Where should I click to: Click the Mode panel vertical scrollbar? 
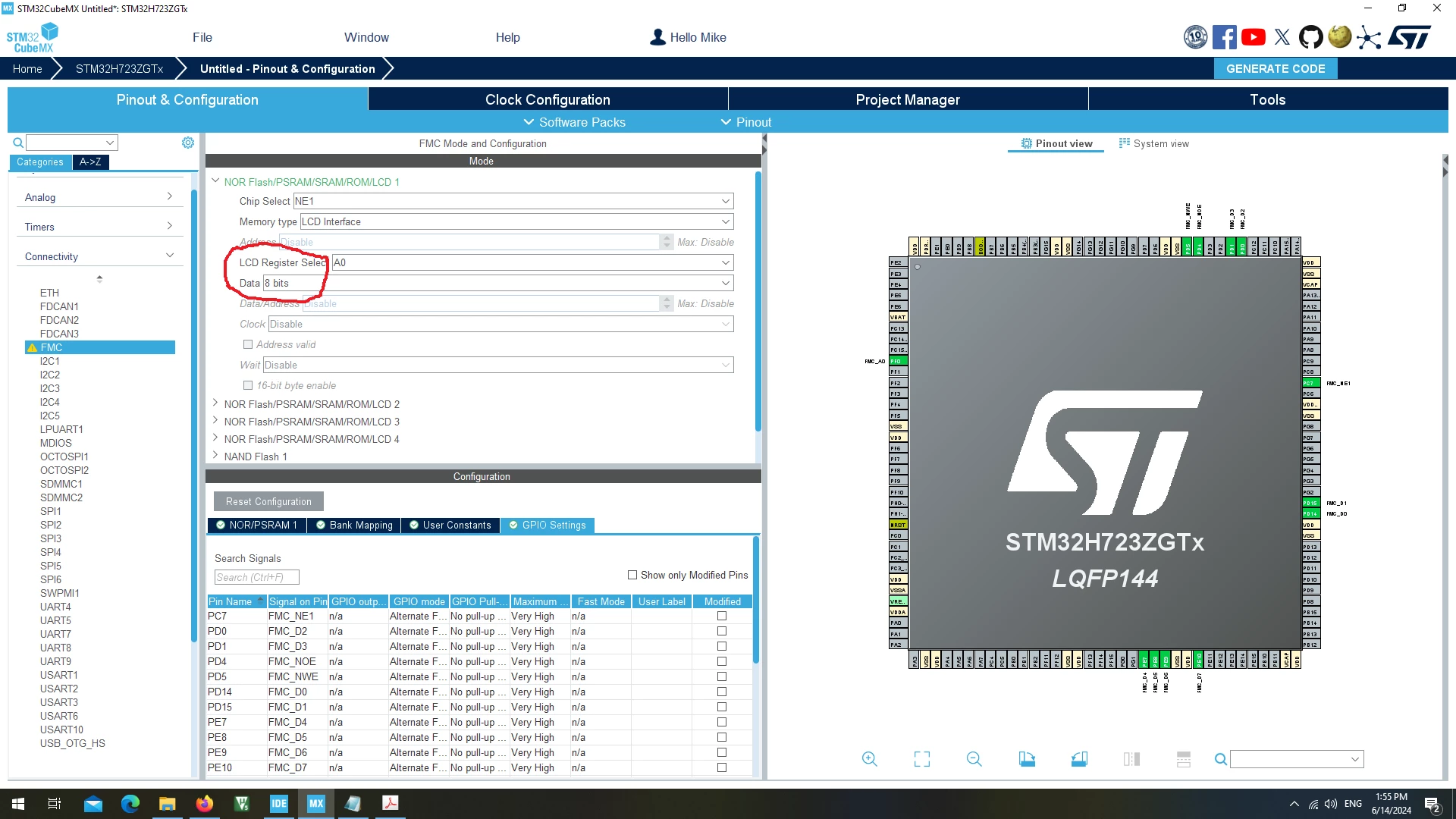758,303
